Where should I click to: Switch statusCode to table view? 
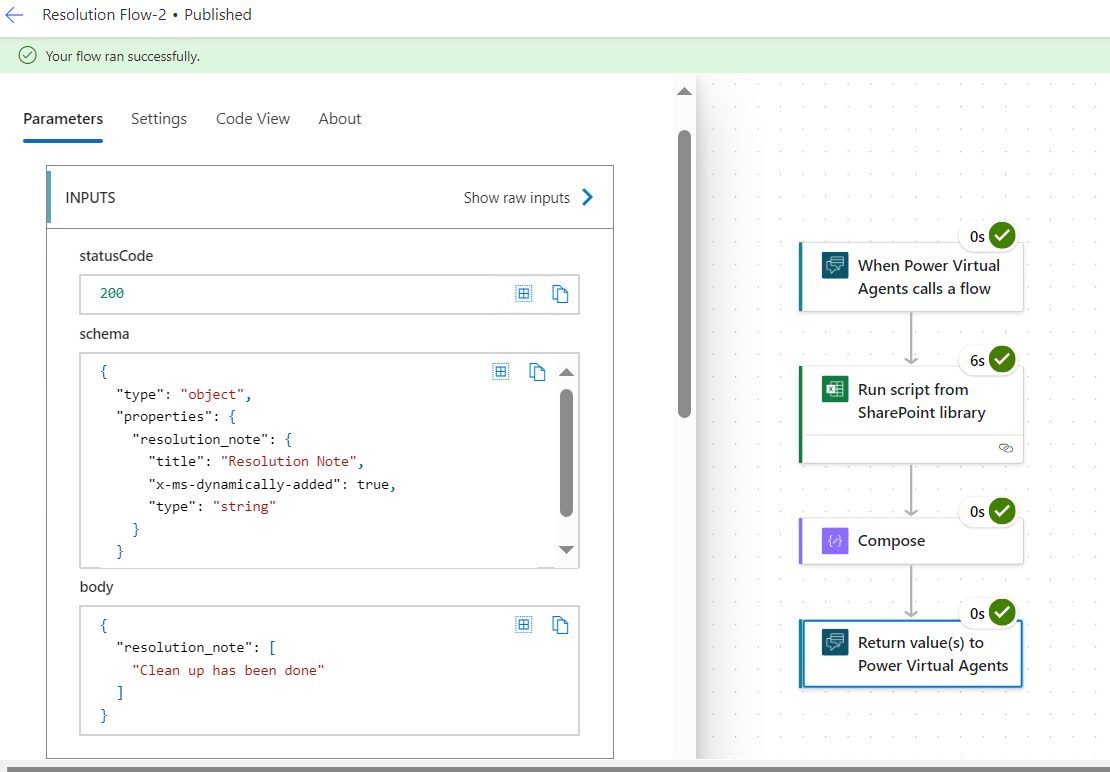coord(524,293)
